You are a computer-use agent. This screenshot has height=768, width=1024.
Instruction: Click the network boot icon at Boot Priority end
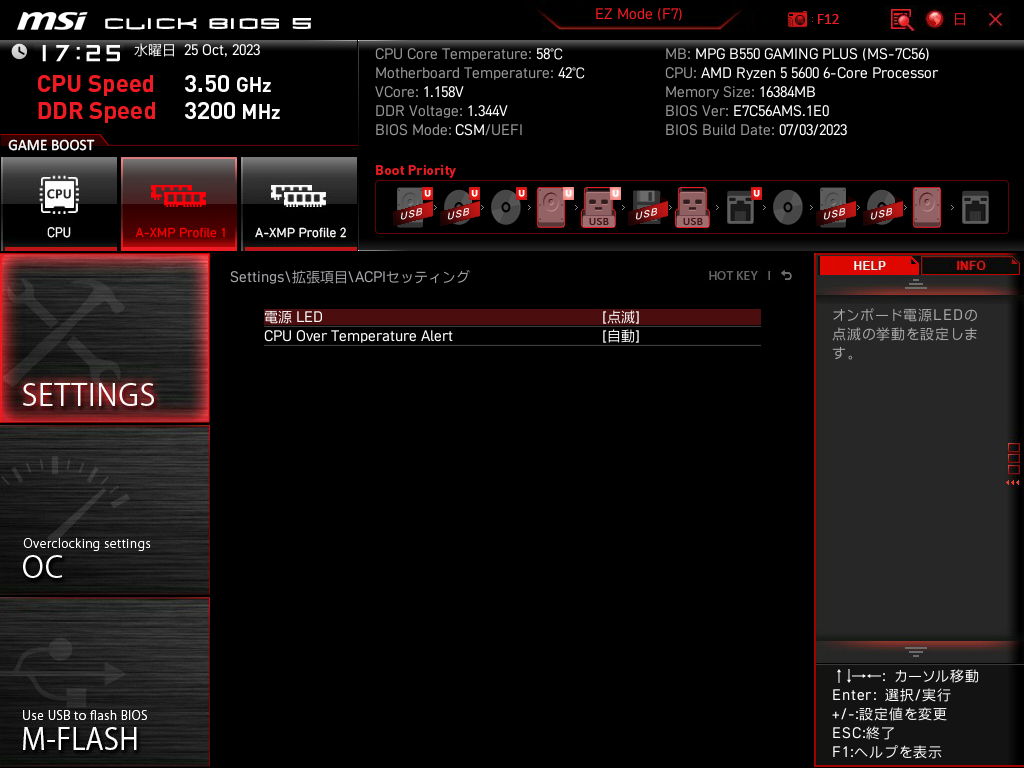pyautogui.click(x=975, y=207)
